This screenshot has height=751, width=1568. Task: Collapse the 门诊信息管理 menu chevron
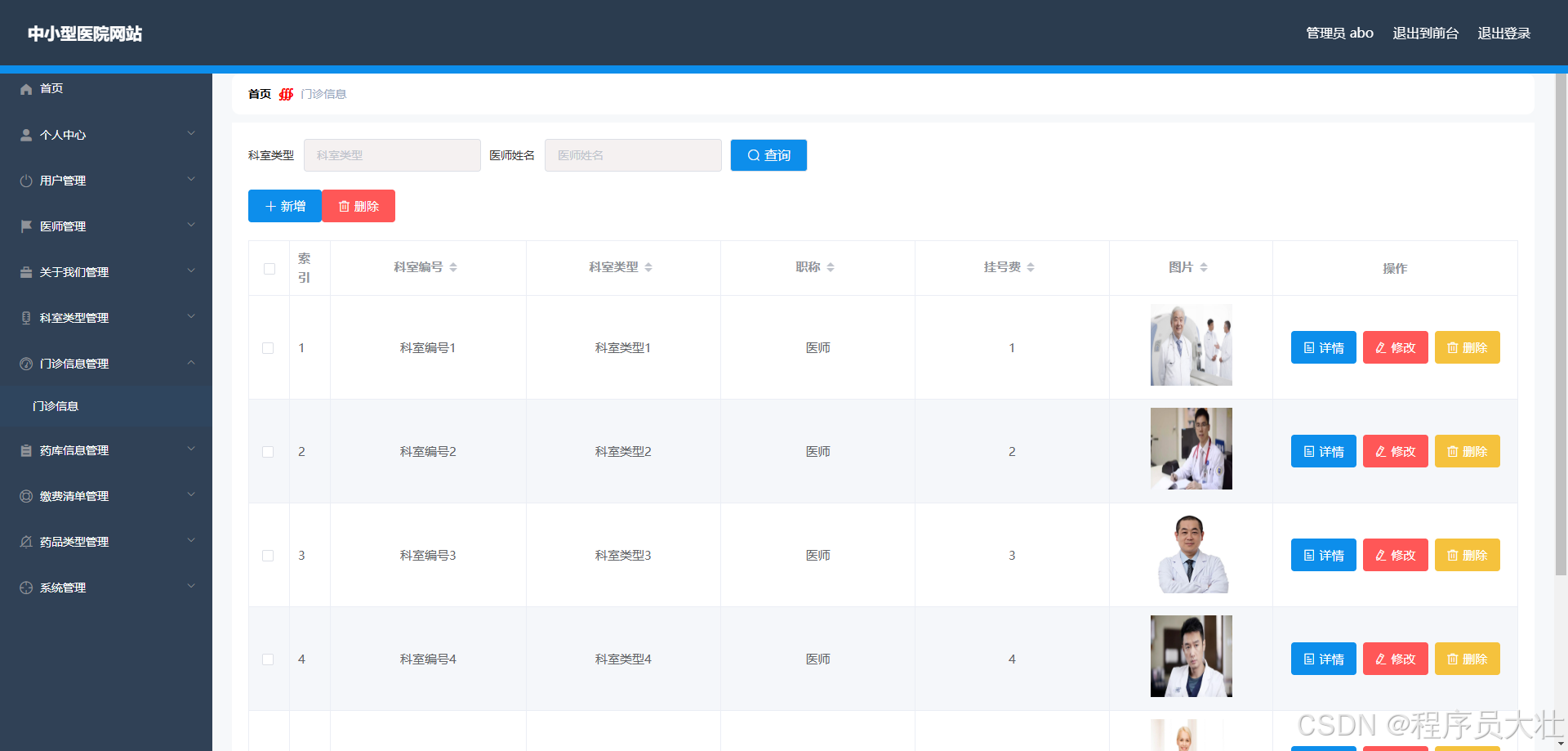(191, 363)
